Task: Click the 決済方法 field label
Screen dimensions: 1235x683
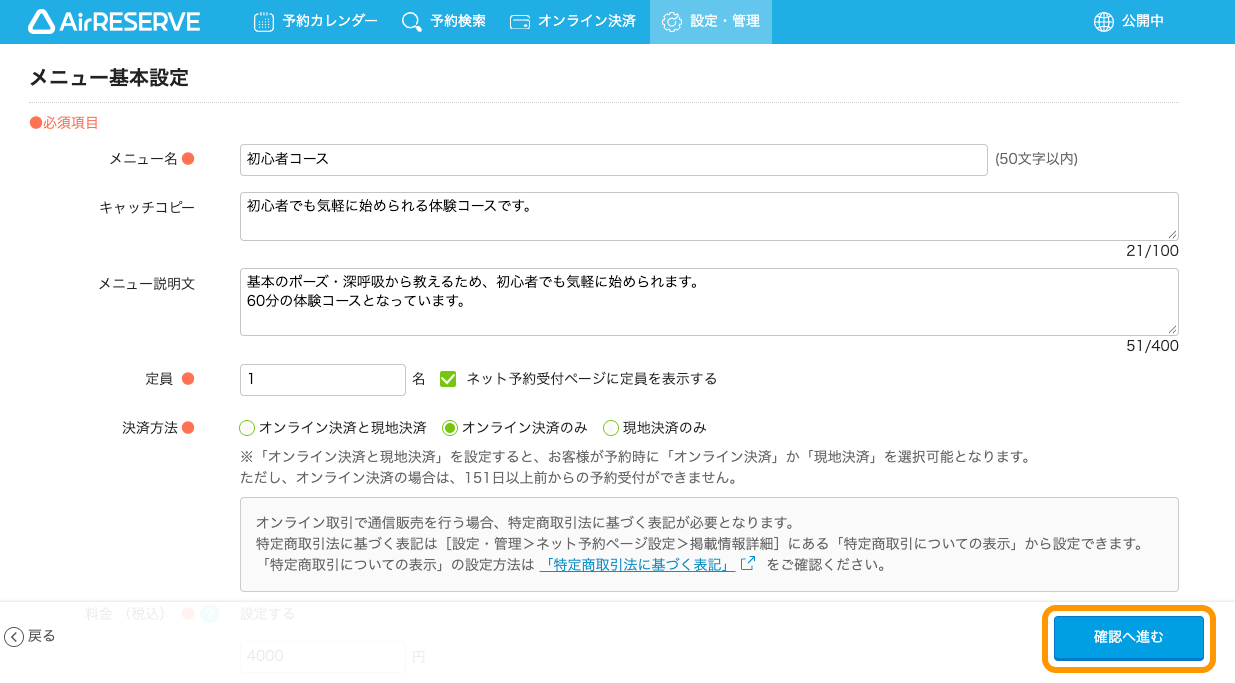Action: pos(150,428)
